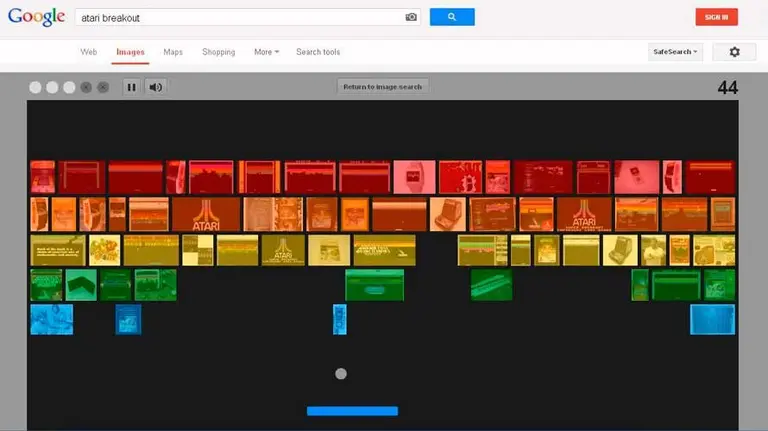This screenshot has width=768, height=431.
Task: Click the search by image camera icon
Action: tap(411, 17)
